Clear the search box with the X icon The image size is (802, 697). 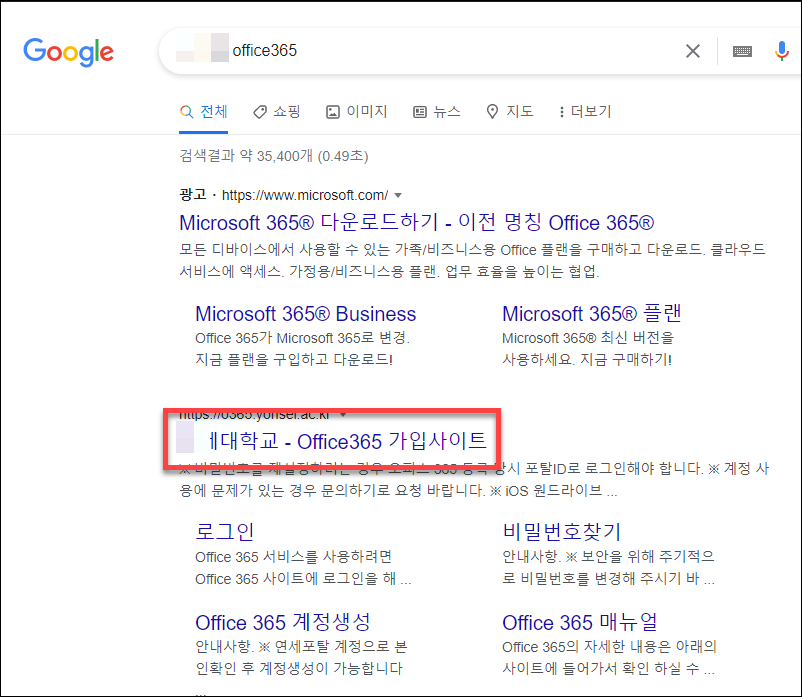click(693, 51)
